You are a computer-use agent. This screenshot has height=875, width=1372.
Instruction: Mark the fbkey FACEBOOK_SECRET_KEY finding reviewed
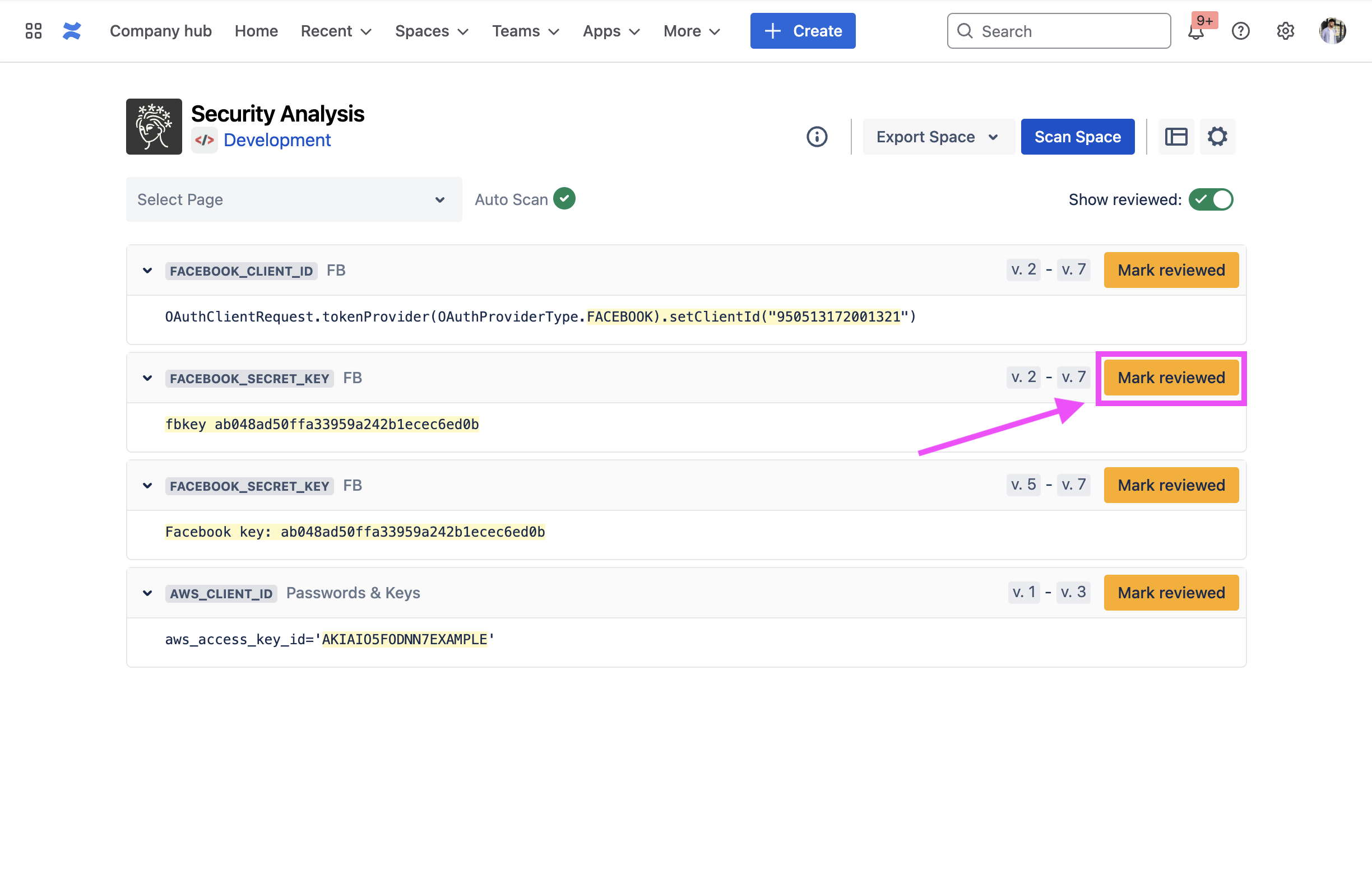pos(1171,378)
